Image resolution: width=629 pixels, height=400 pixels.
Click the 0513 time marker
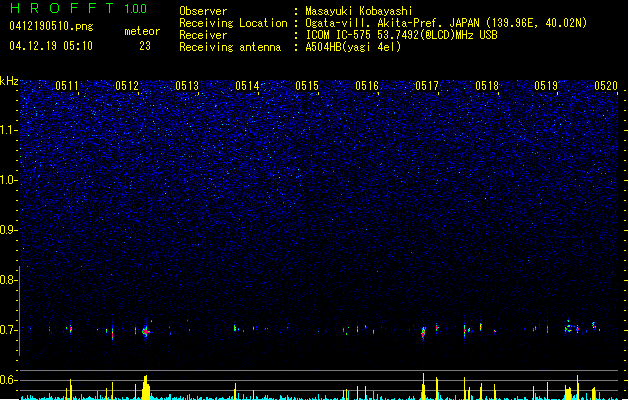point(187,86)
